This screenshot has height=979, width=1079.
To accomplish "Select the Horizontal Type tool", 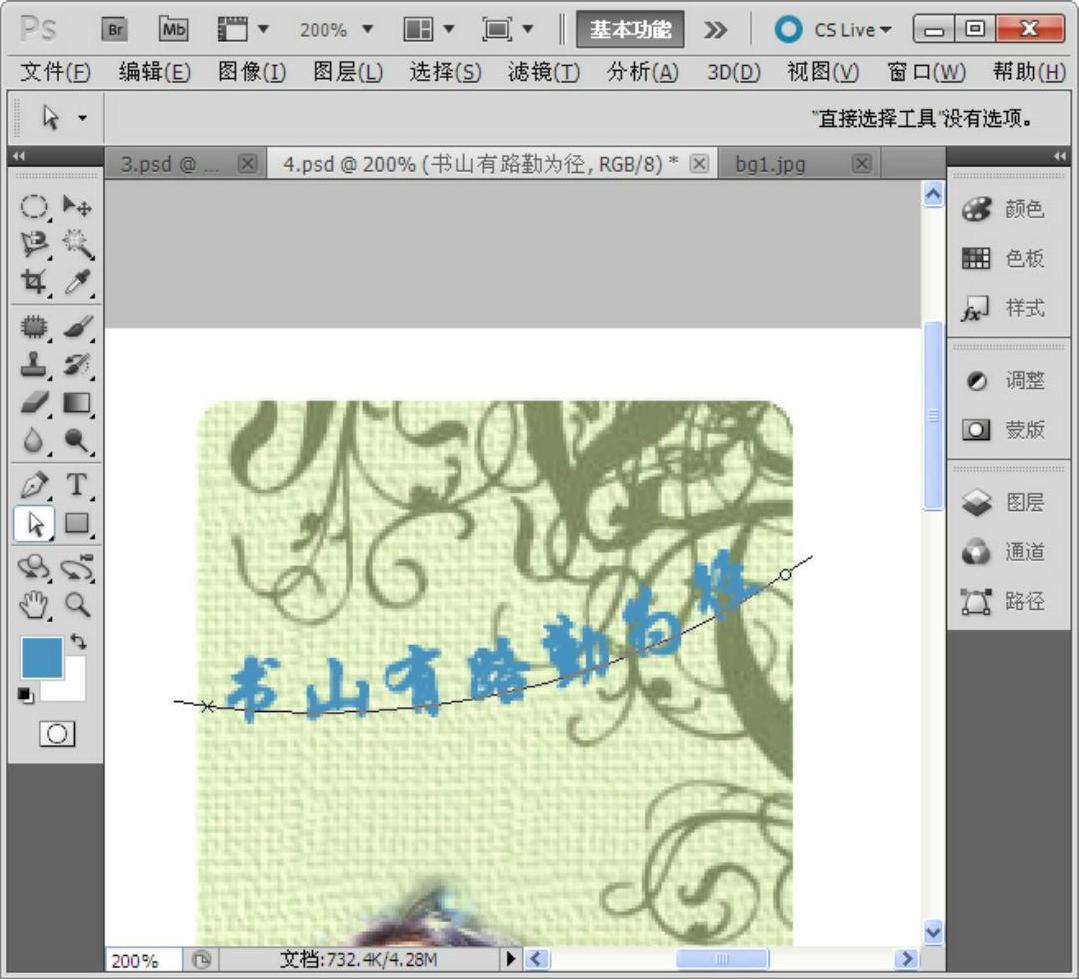I will (77, 486).
